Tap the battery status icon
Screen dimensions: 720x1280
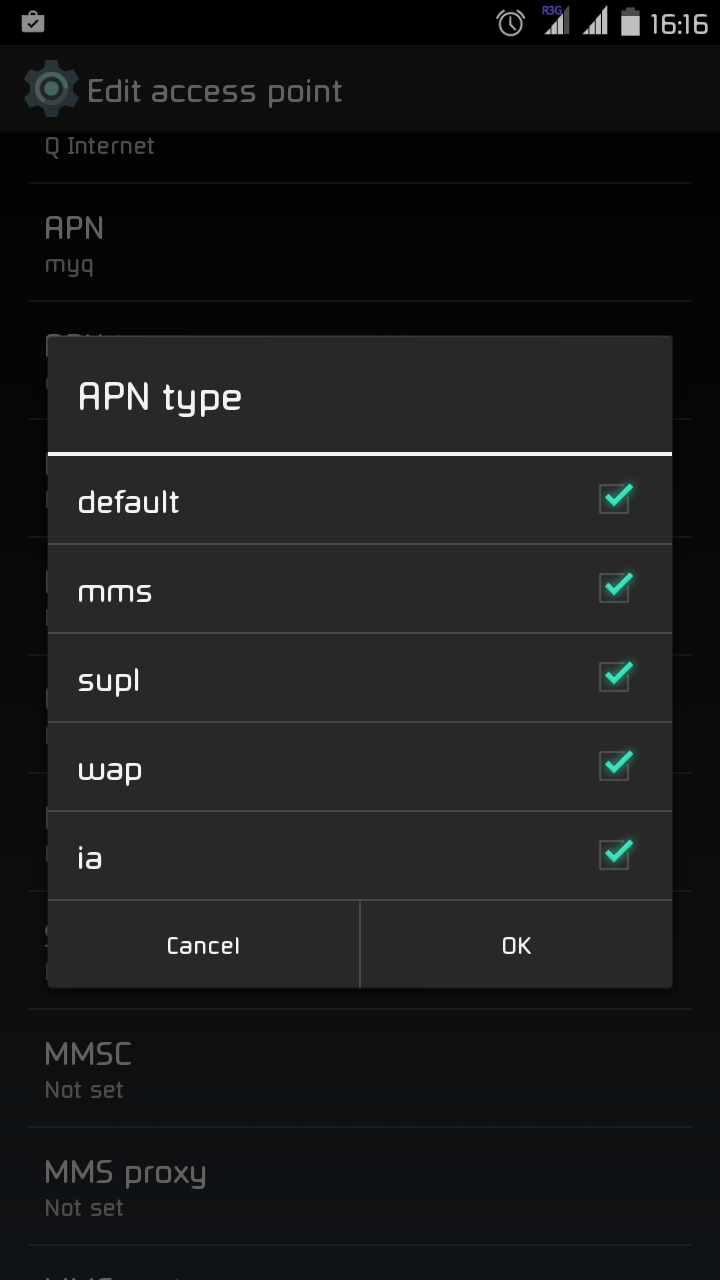(630, 22)
